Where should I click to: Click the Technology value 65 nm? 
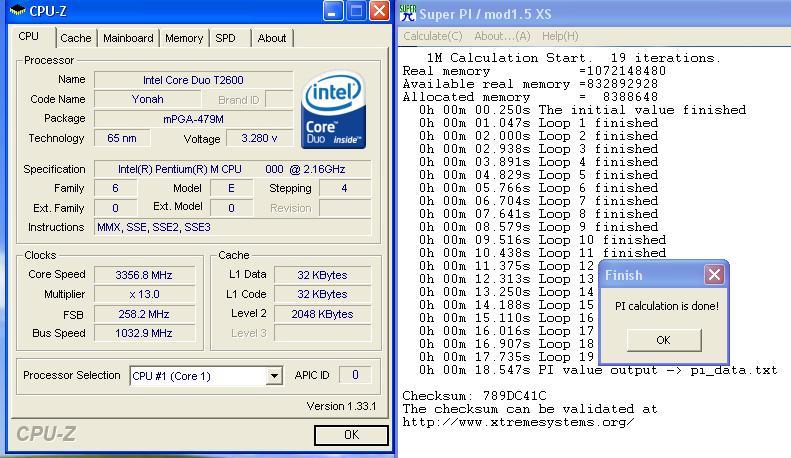tap(122, 138)
